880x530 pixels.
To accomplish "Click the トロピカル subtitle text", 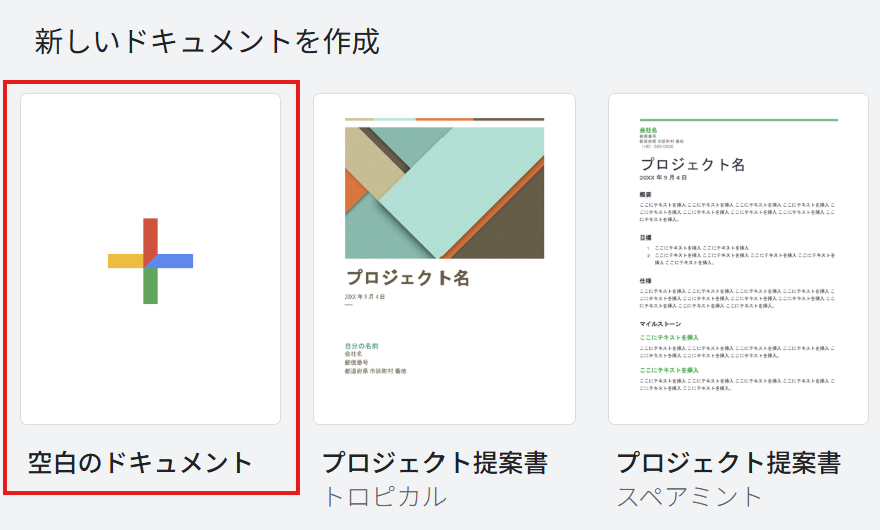I will tap(385, 497).
